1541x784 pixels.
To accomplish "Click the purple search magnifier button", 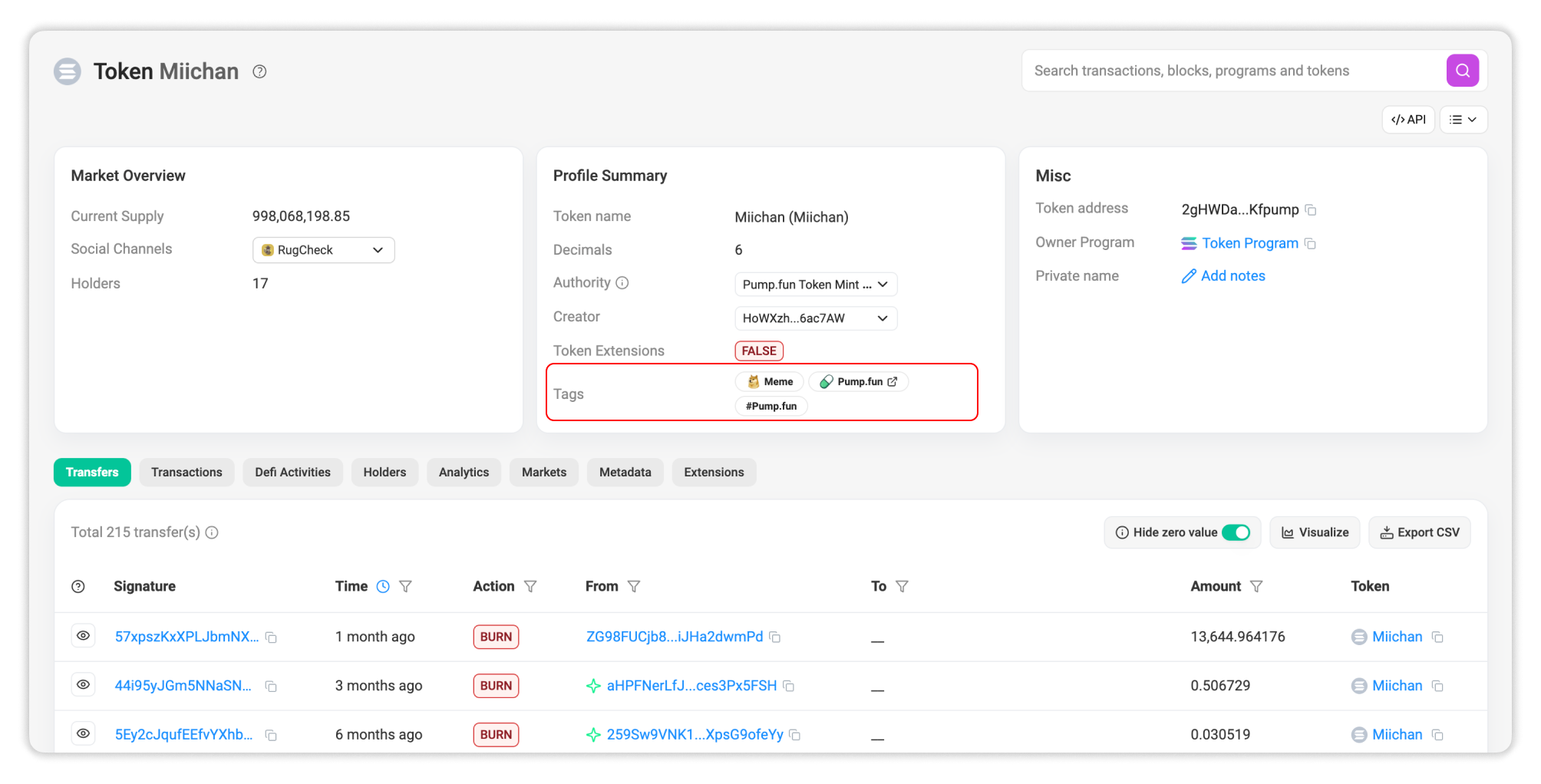I will (x=1462, y=71).
